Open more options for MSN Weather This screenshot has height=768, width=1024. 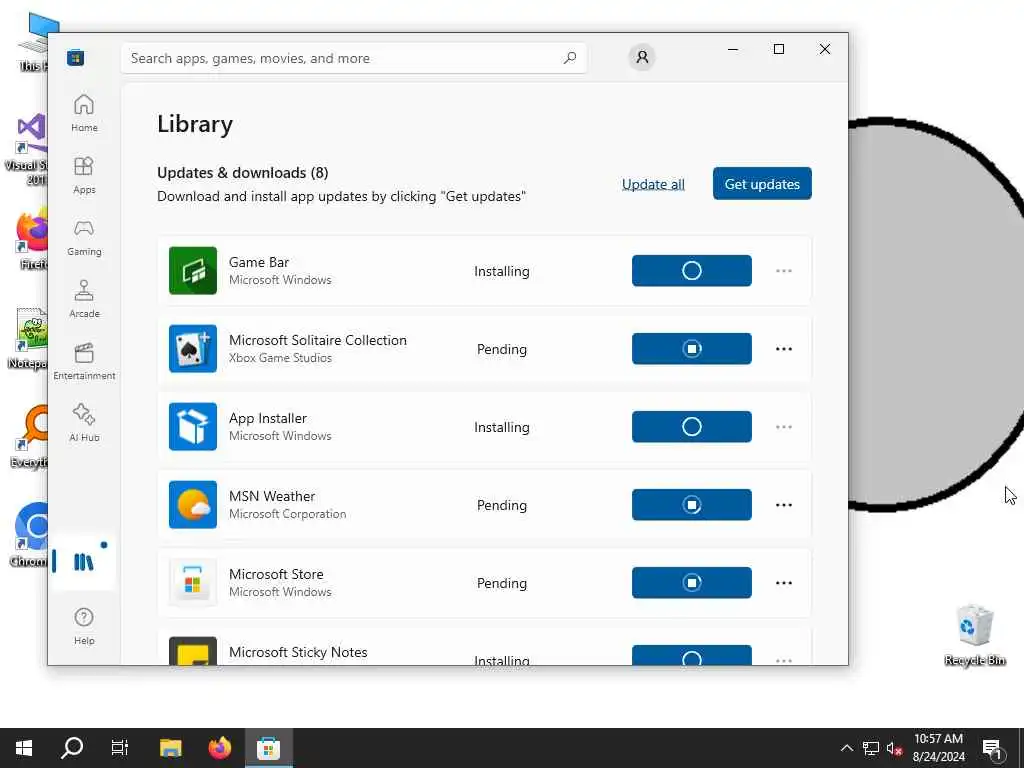click(784, 505)
